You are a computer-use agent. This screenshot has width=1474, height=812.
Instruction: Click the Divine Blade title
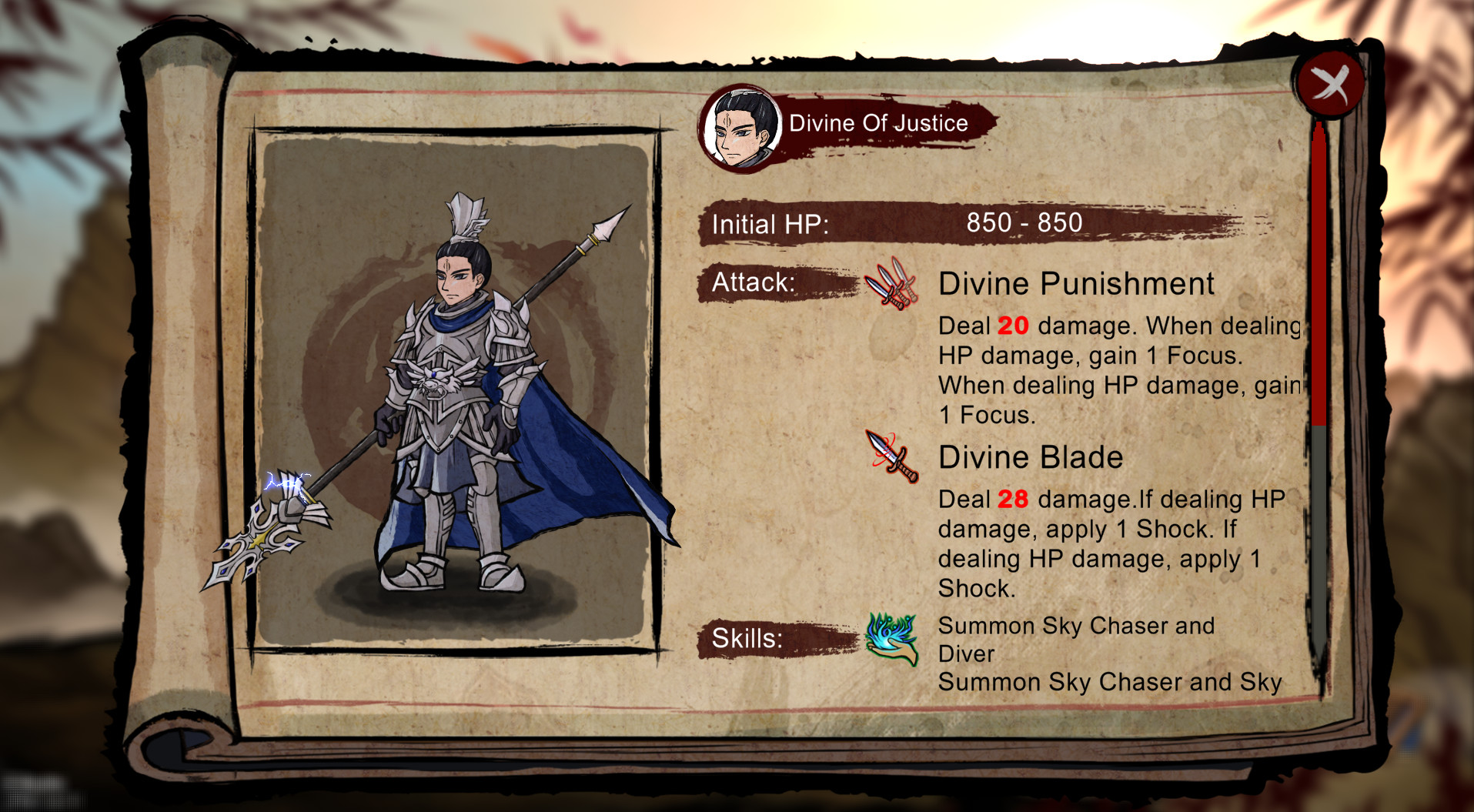click(1031, 457)
